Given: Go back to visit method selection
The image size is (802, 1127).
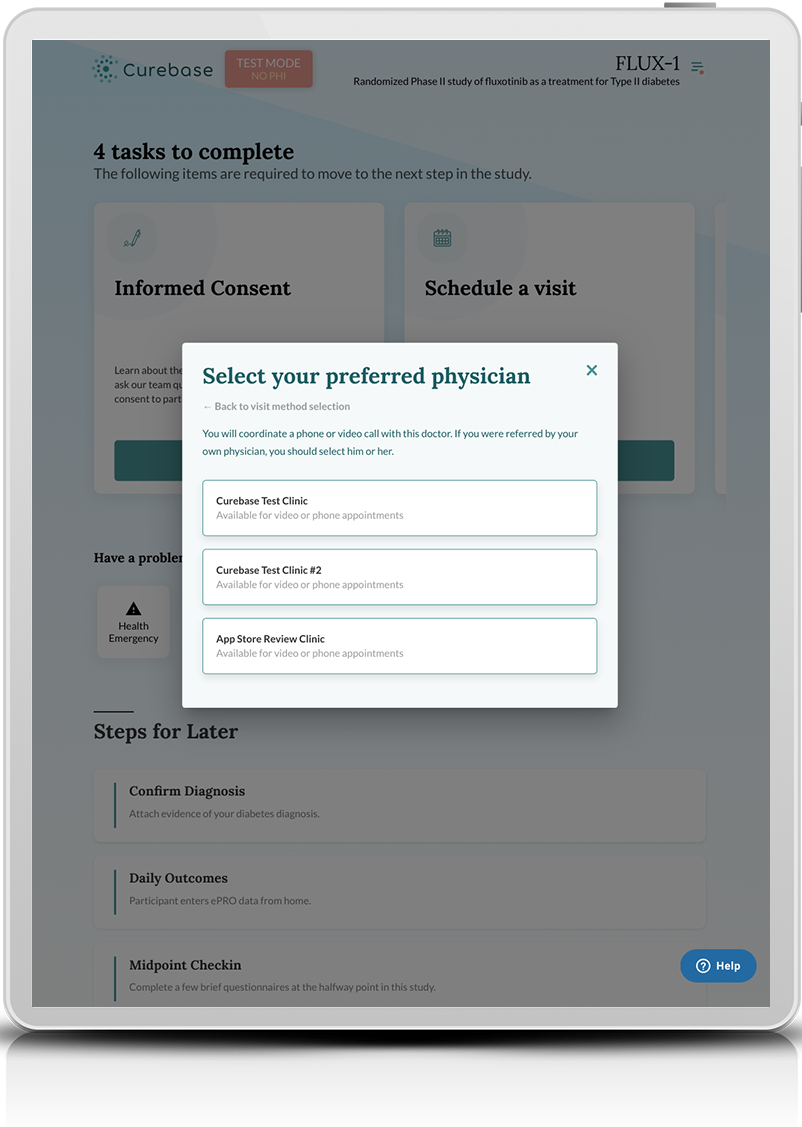Looking at the screenshot, I should 276,407.
